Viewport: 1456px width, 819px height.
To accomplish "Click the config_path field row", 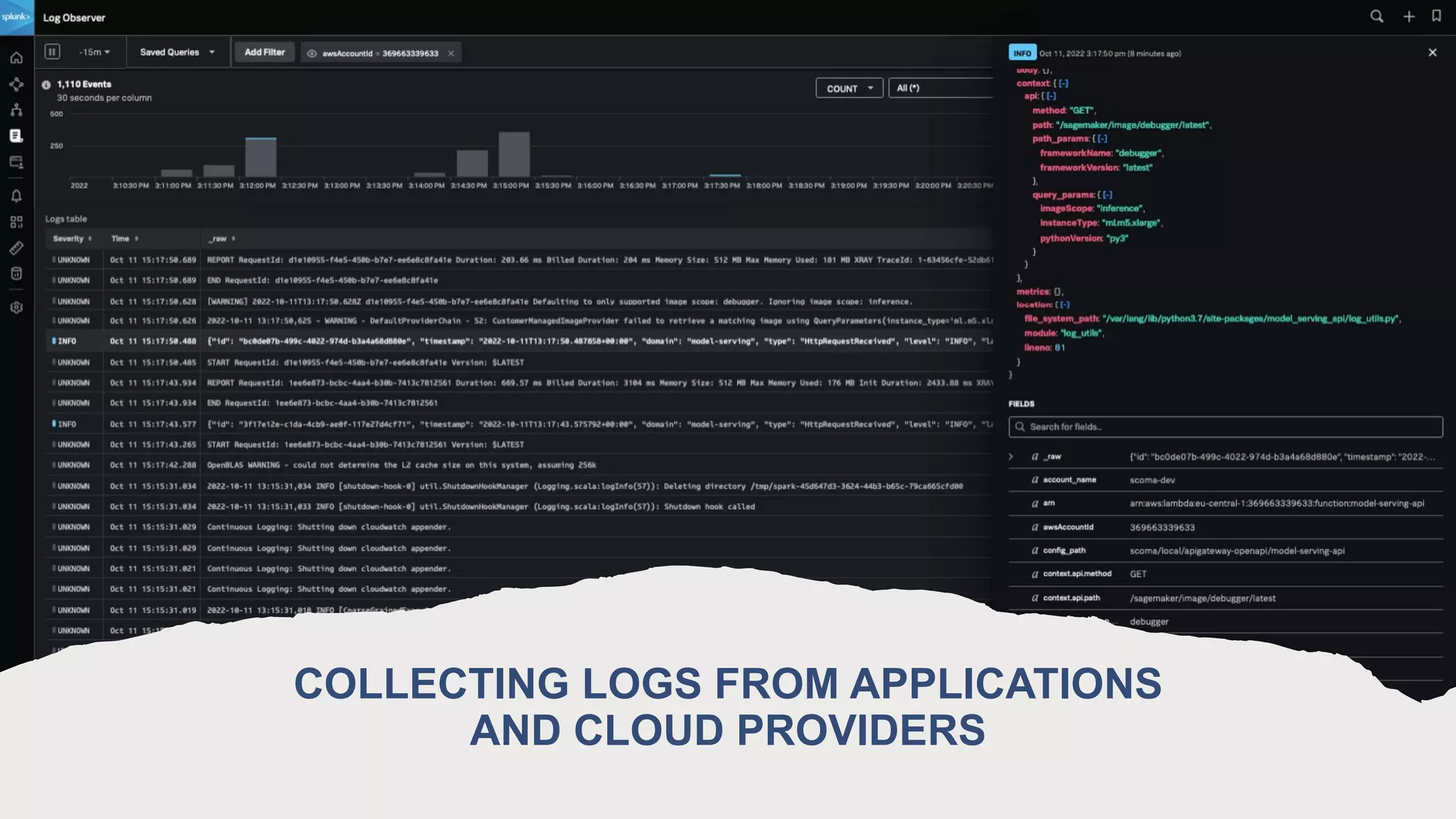I will point(1225,550).
